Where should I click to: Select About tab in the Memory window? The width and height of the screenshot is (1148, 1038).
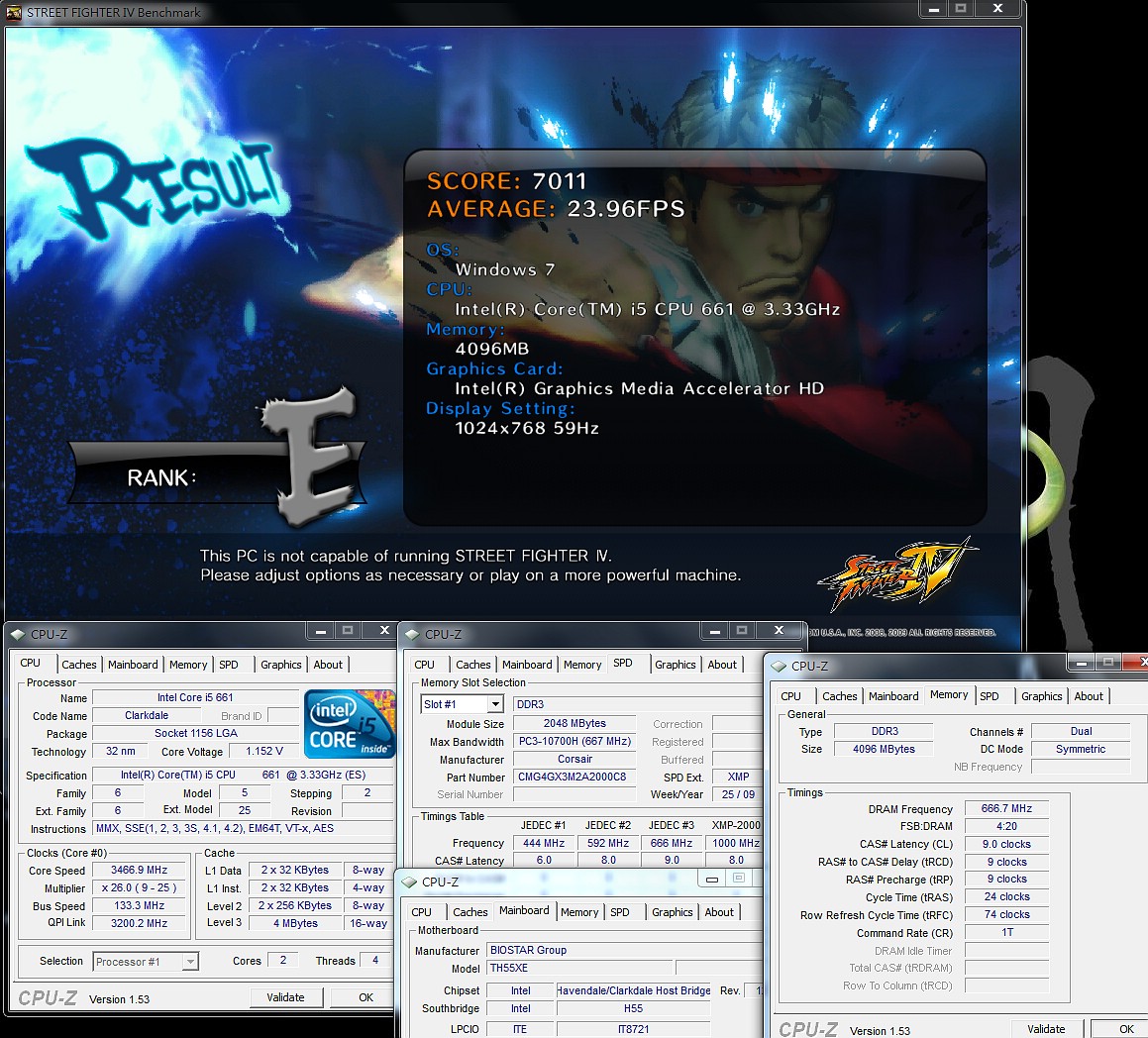pos(1089,696)
